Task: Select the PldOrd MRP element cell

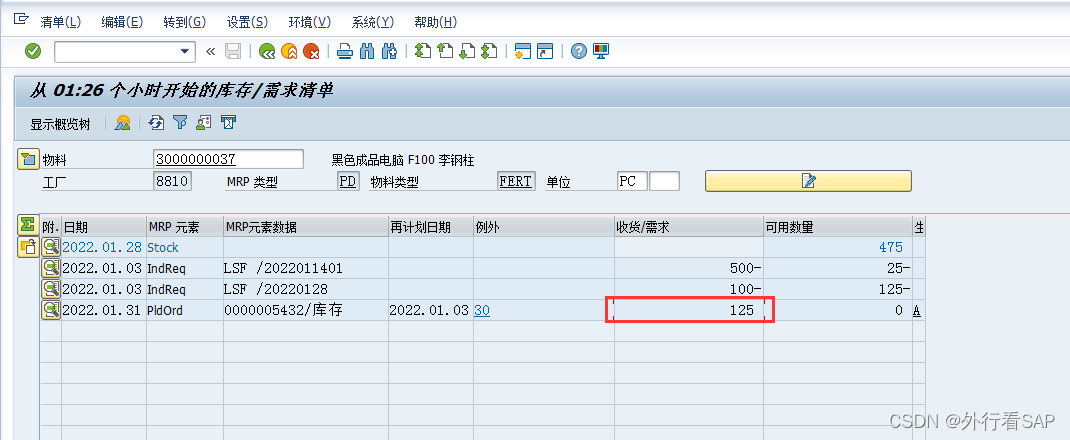Action: pyautogui.click(x=185, y=310)
